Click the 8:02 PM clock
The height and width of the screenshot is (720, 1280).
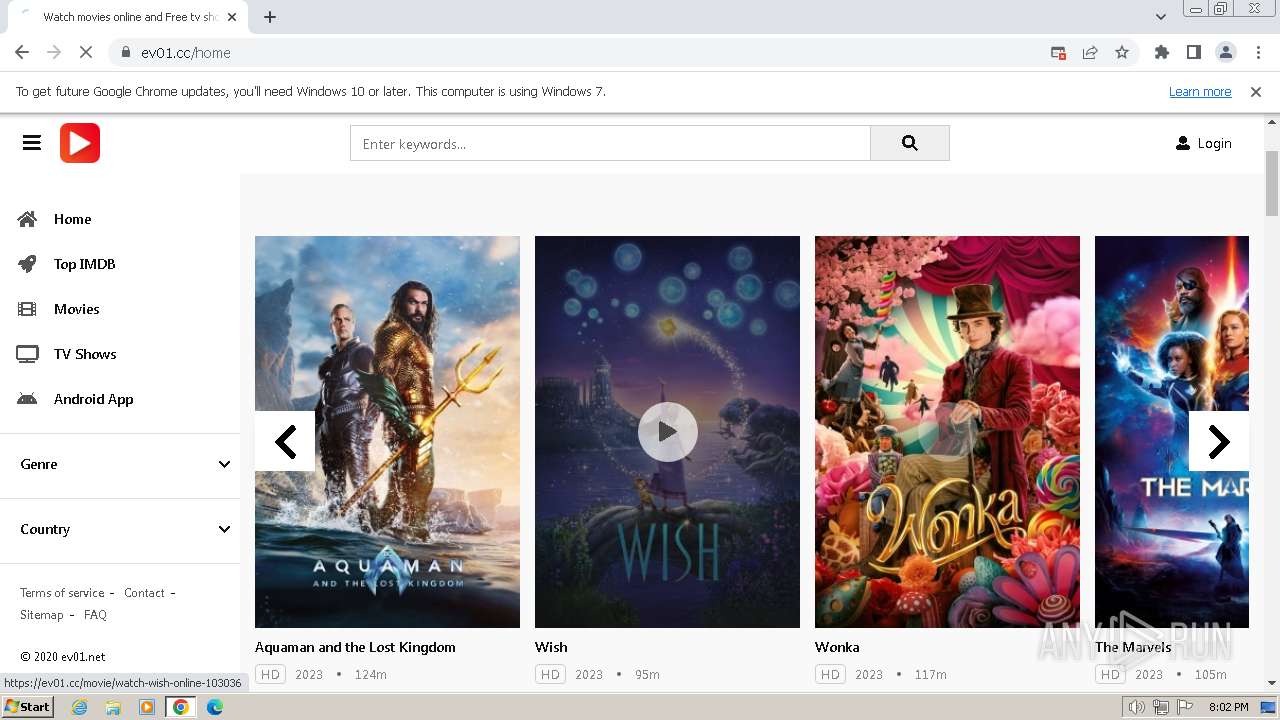[x=1228, y=707]
